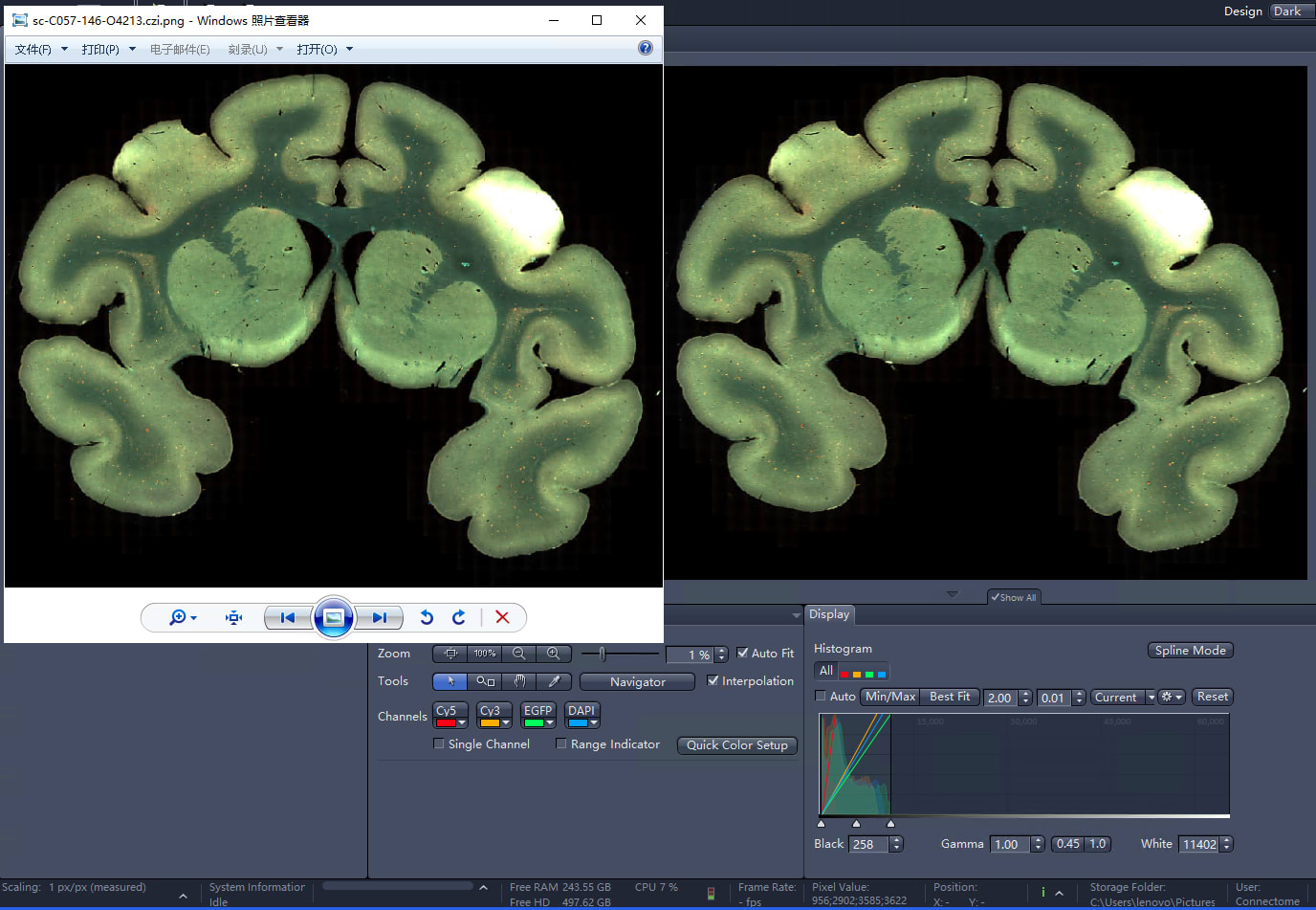This screenshot has height=910, width=1316.
Task: Enable Single Channel display
Action: click(439, 744)
